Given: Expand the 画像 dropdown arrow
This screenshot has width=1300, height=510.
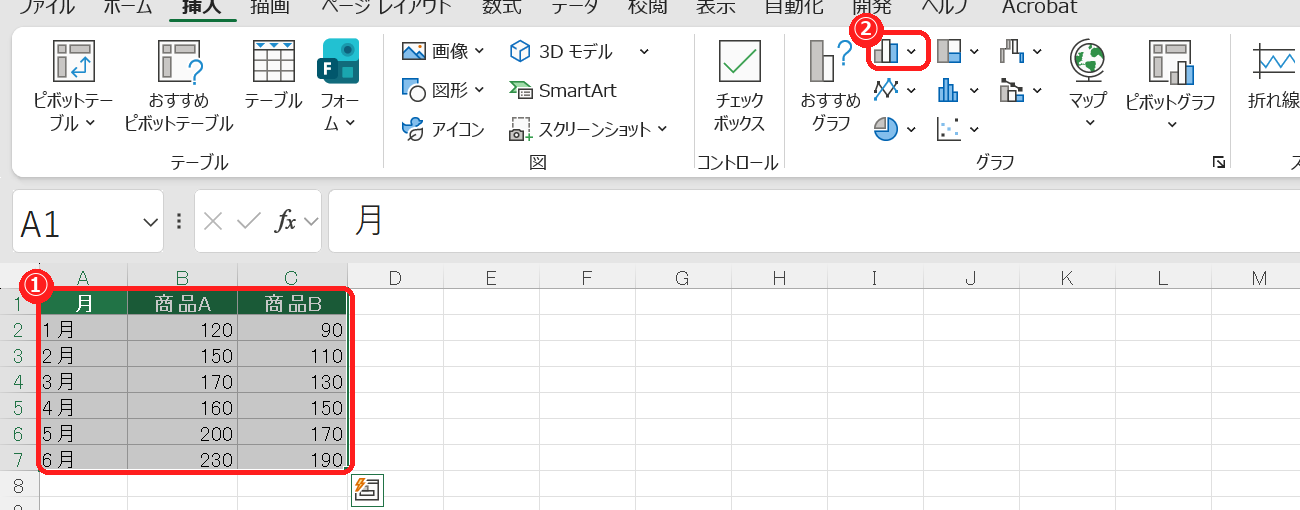Looking at the screenshot, I should (x=479, y=51).
